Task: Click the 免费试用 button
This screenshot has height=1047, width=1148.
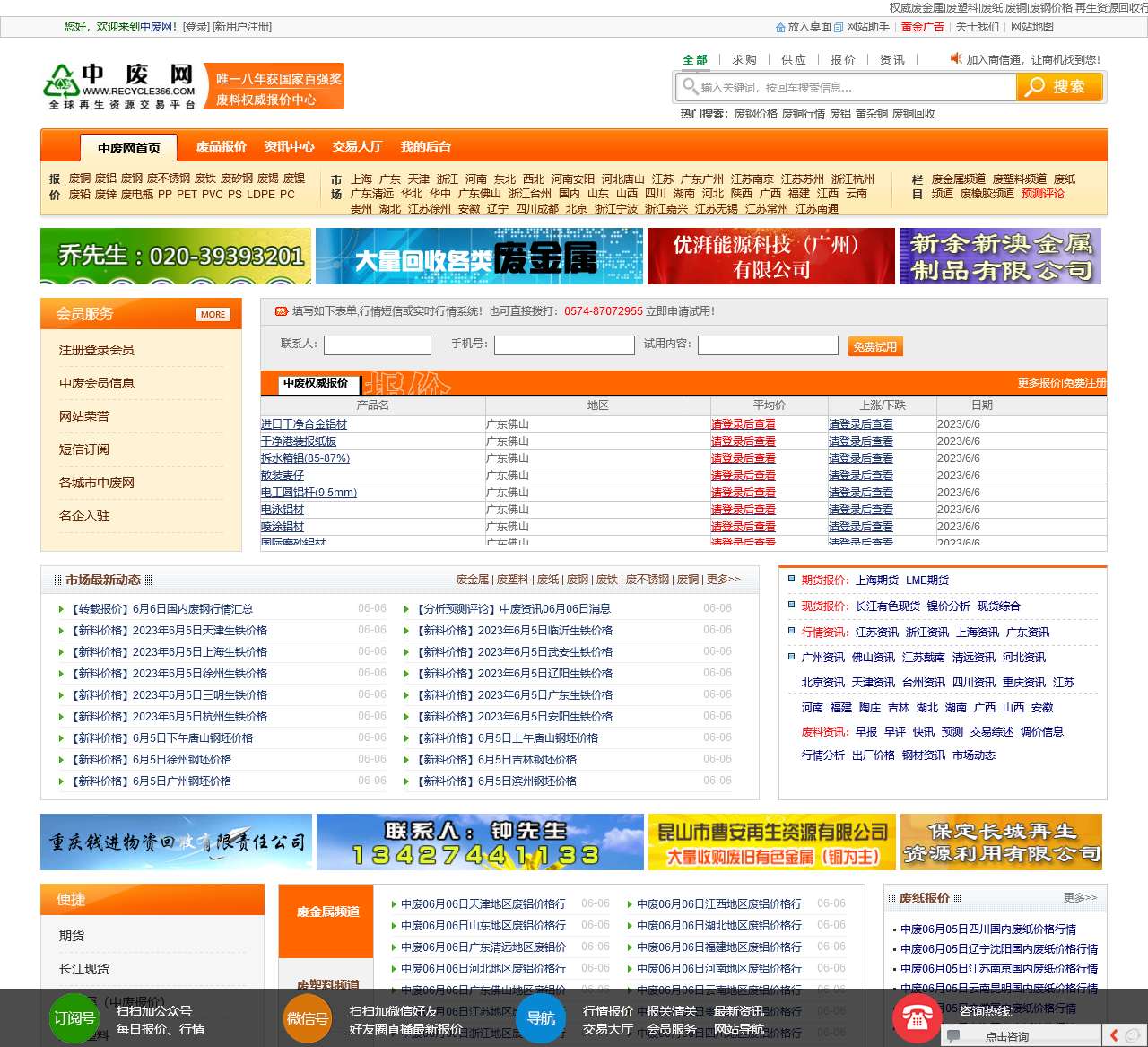Action: pyautogui.click(x=874, y=346)
